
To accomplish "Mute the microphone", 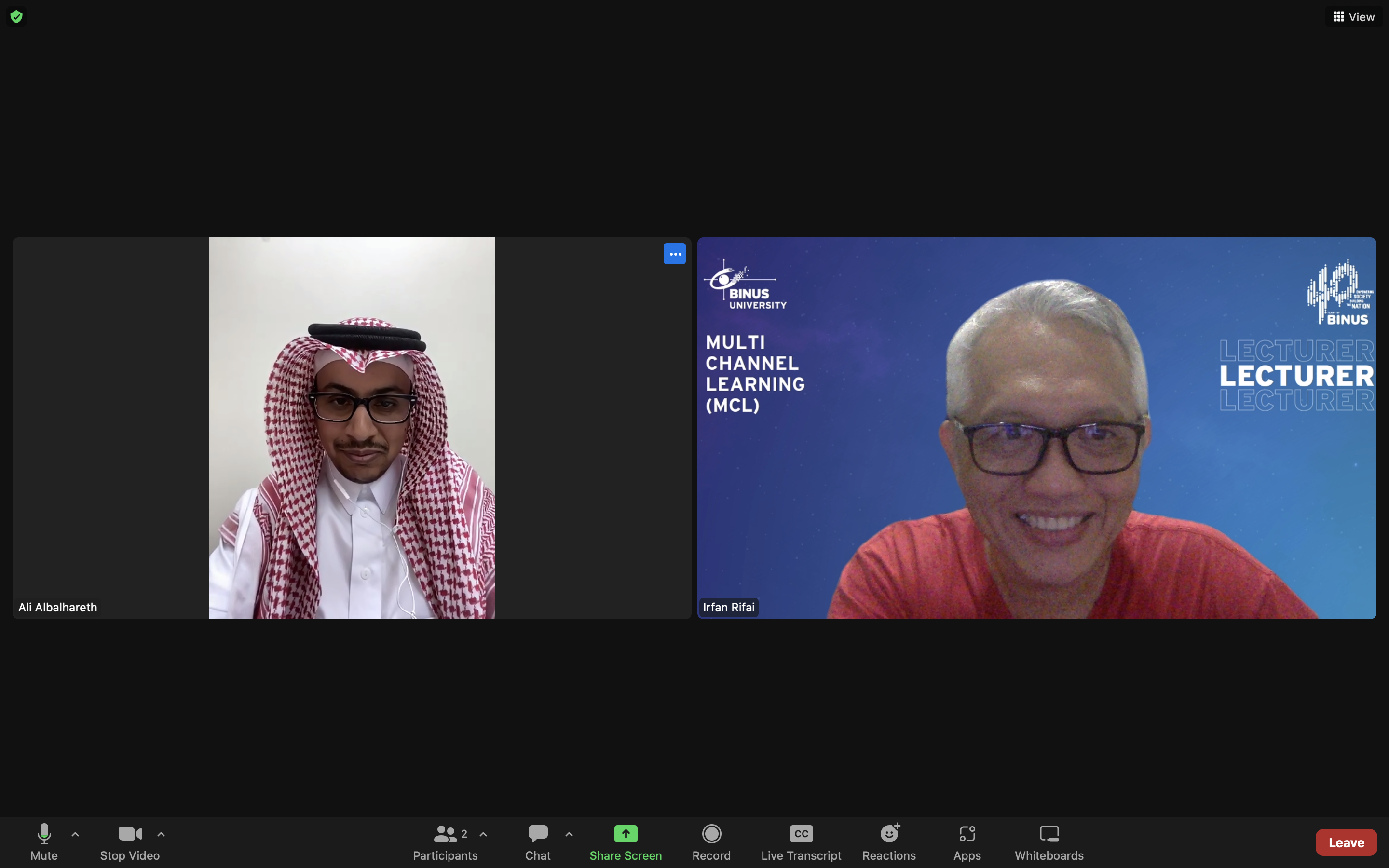I will pyautogui.click(x=43, y=841).
